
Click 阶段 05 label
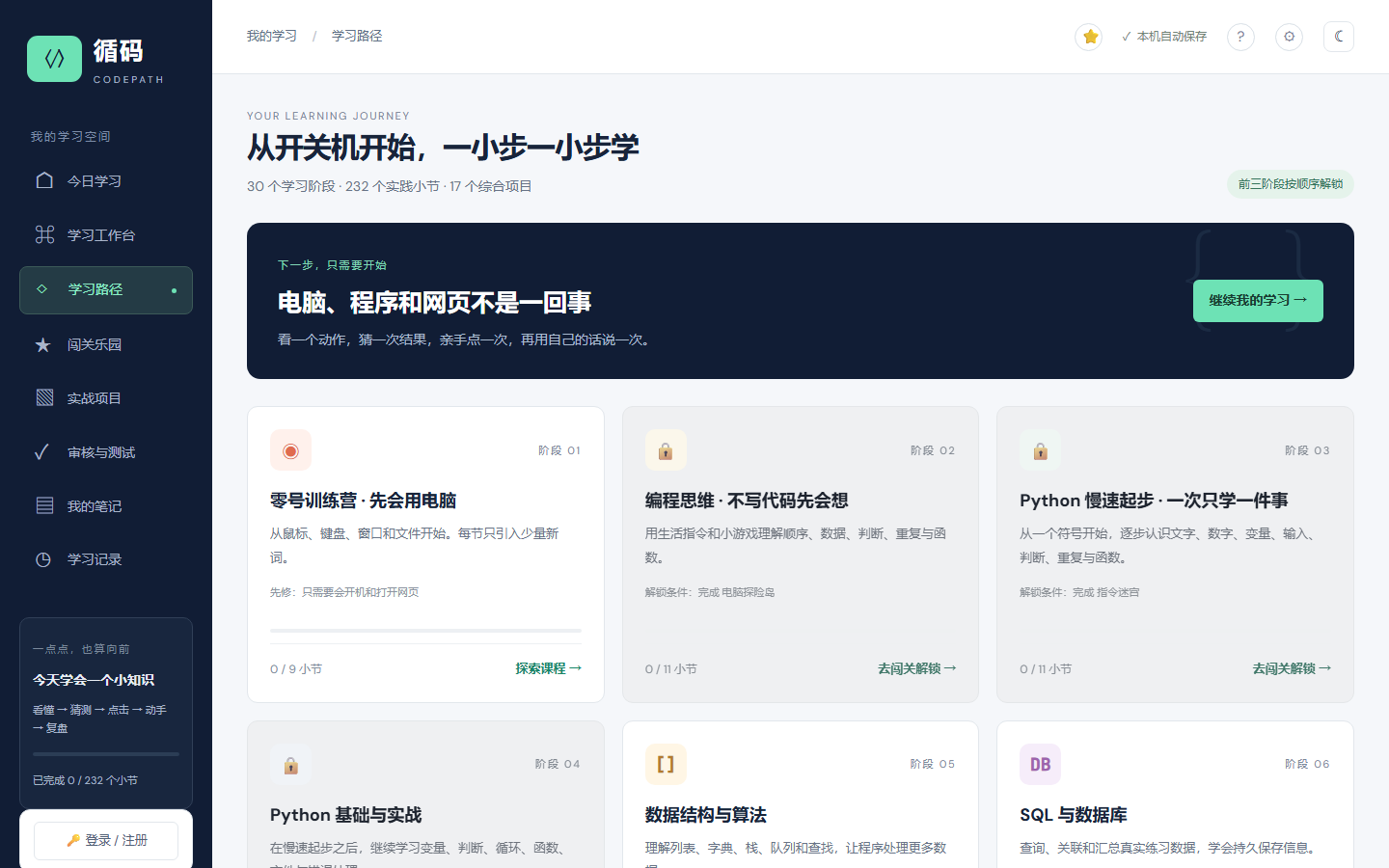click(933, 764)
